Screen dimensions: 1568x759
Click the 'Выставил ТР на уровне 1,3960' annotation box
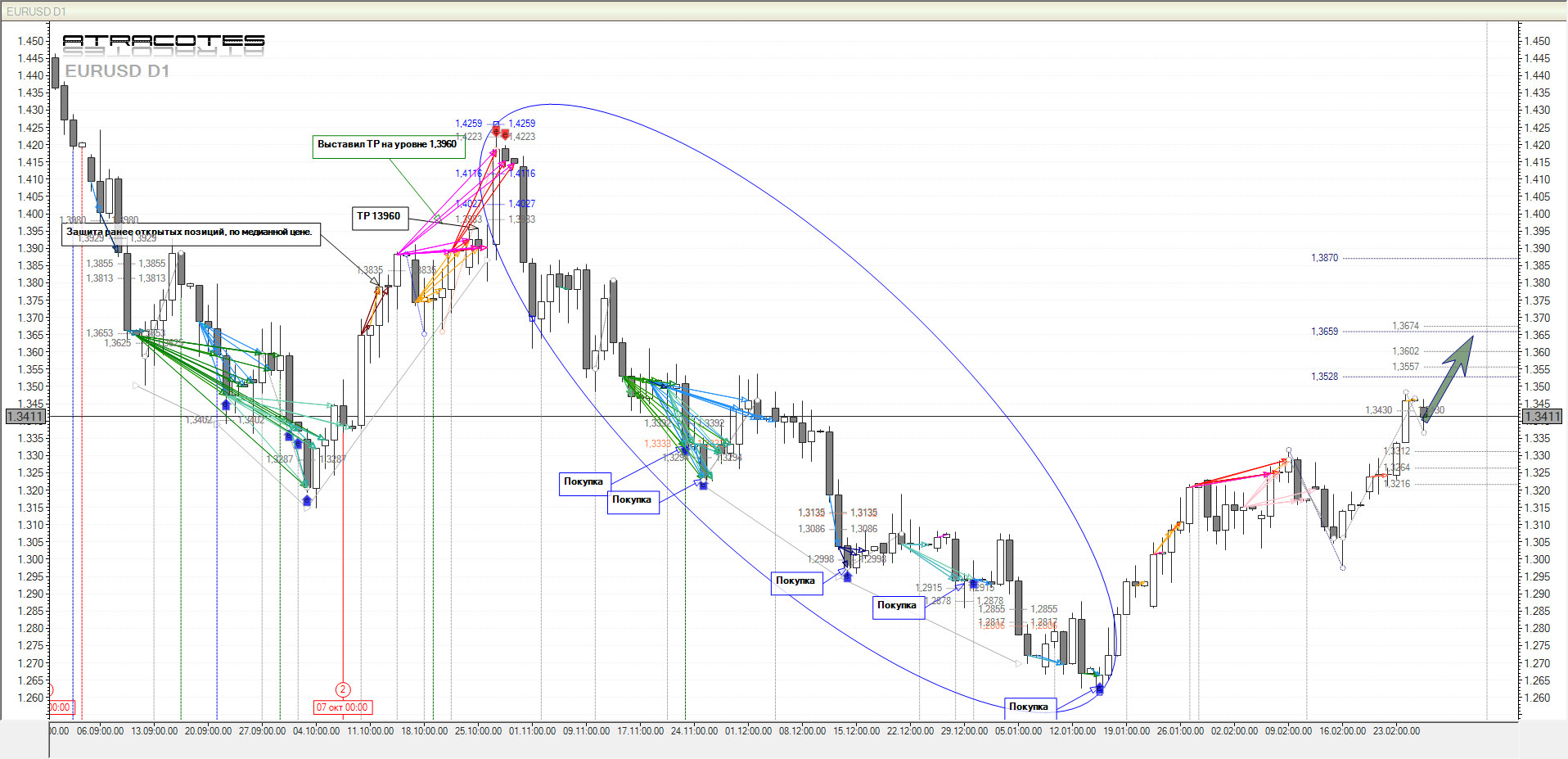click(388, 147)
